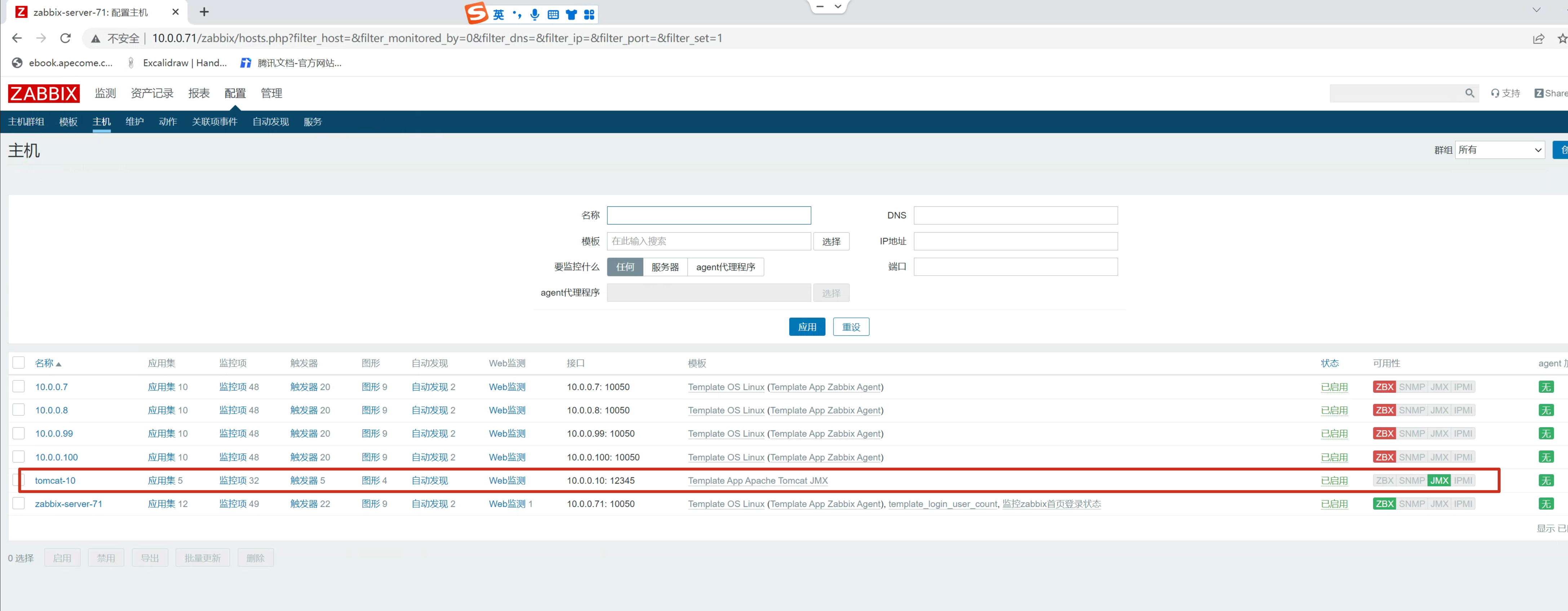Click the Sogou input method S icon

point(476,13)
